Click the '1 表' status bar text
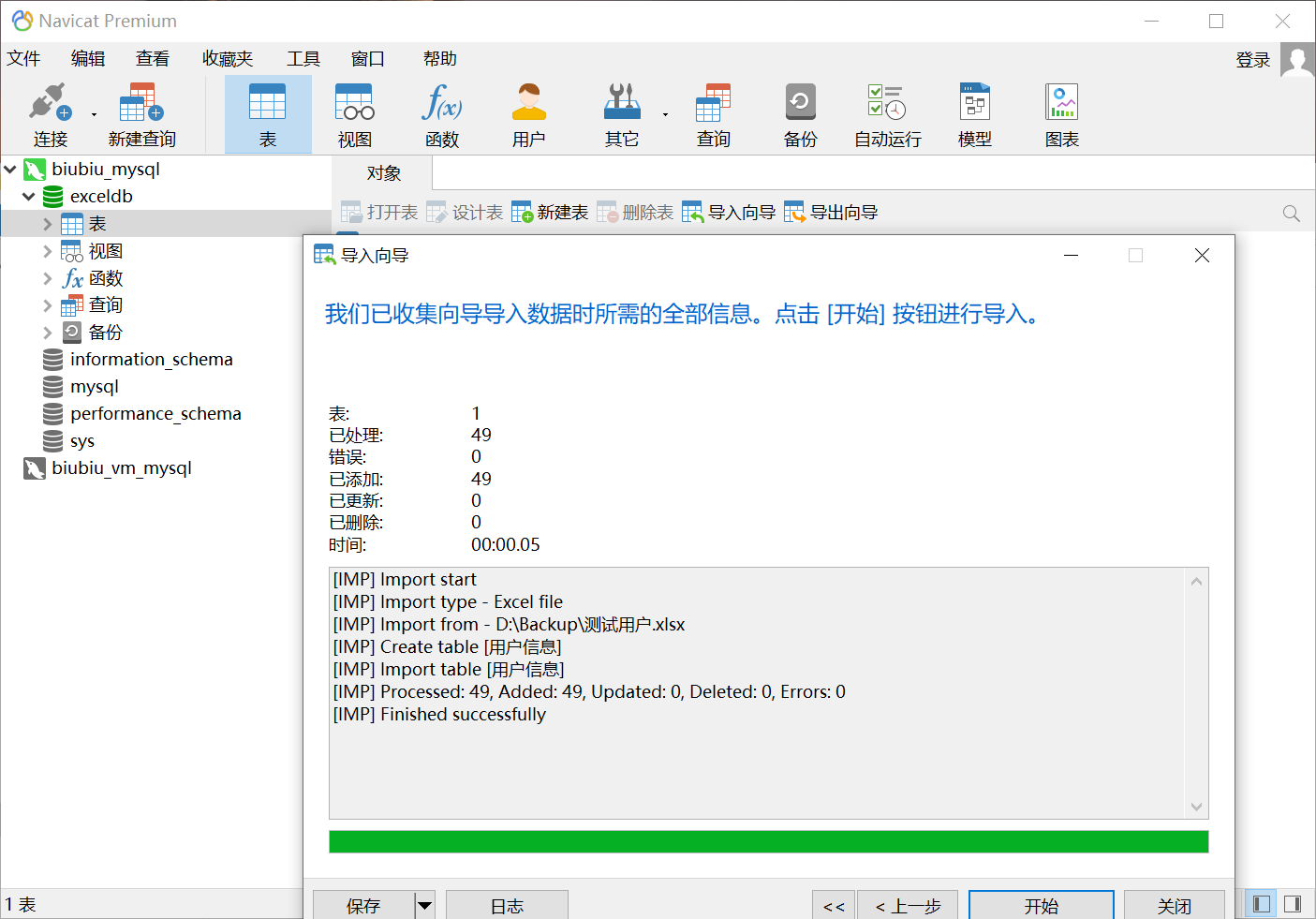This screenshot has width=1316, height=919. (x=21, y=905)
